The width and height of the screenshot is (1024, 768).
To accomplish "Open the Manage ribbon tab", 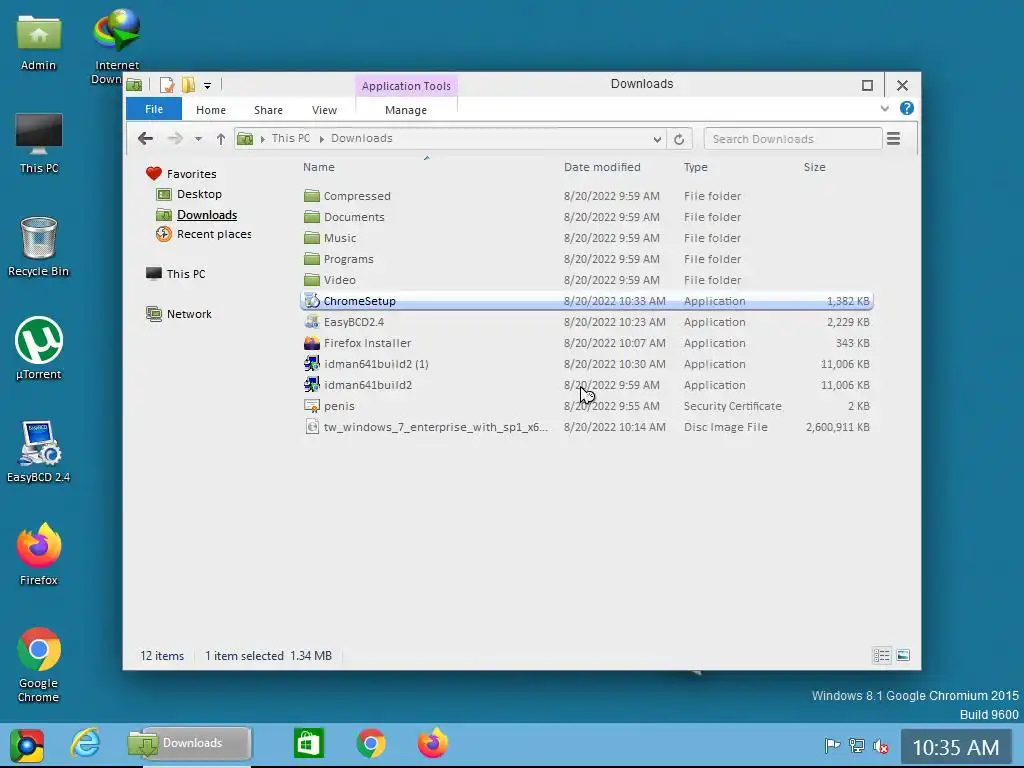I will coord(406,110).
